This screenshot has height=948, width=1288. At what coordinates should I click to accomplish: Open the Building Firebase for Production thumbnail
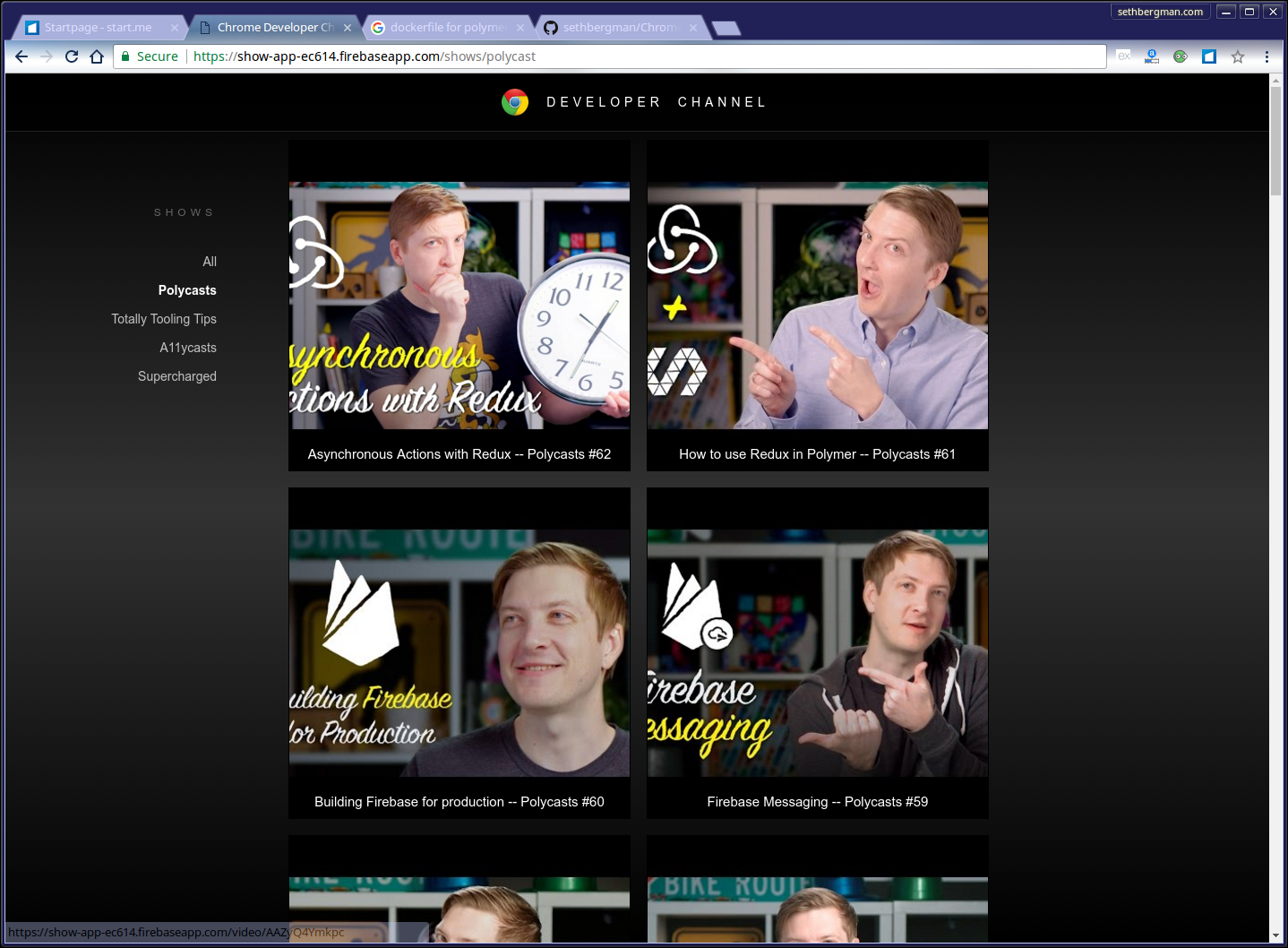[x=459, y=653]
